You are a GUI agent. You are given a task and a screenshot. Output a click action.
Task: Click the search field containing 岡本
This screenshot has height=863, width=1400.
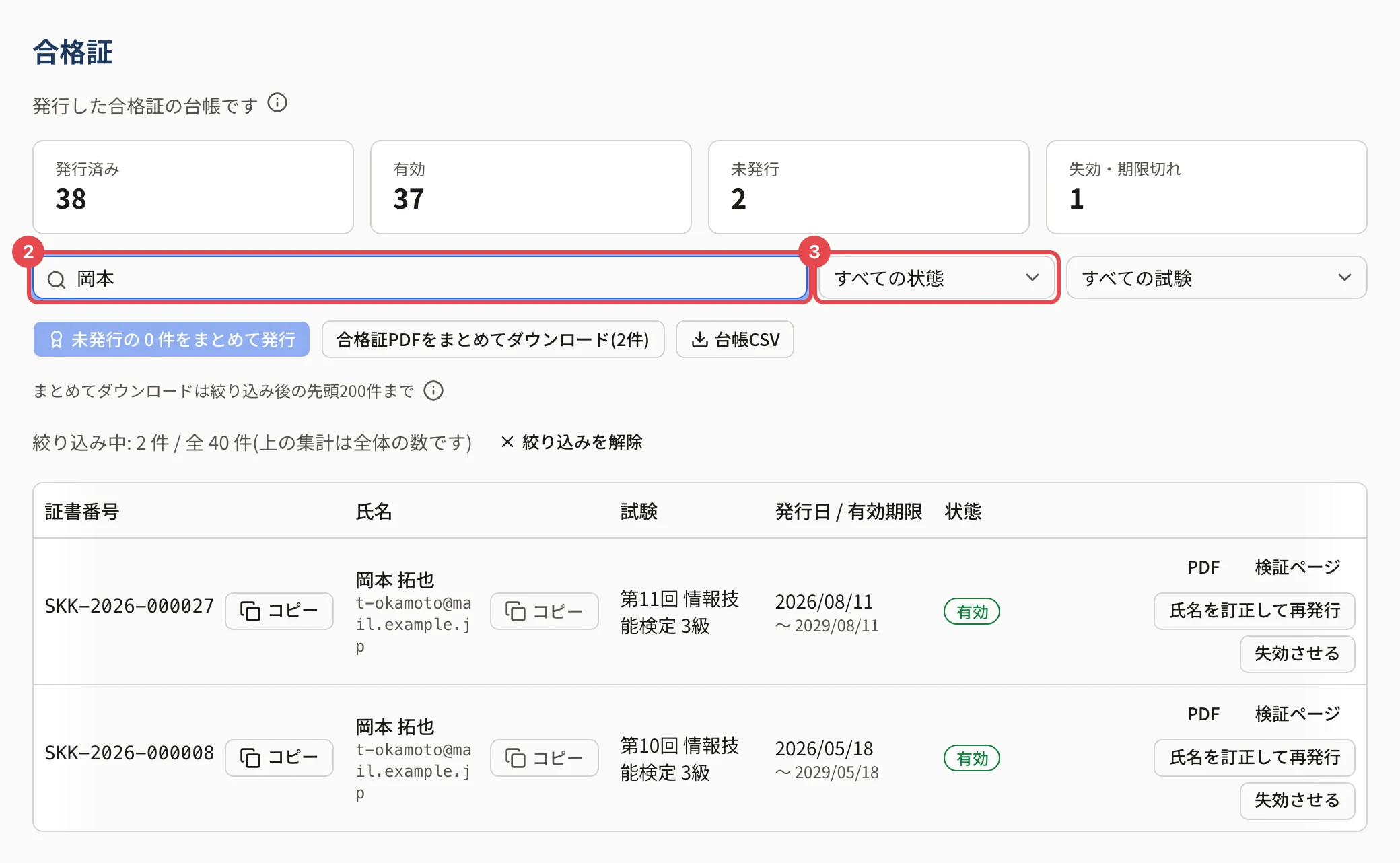(x=420, y=278)
